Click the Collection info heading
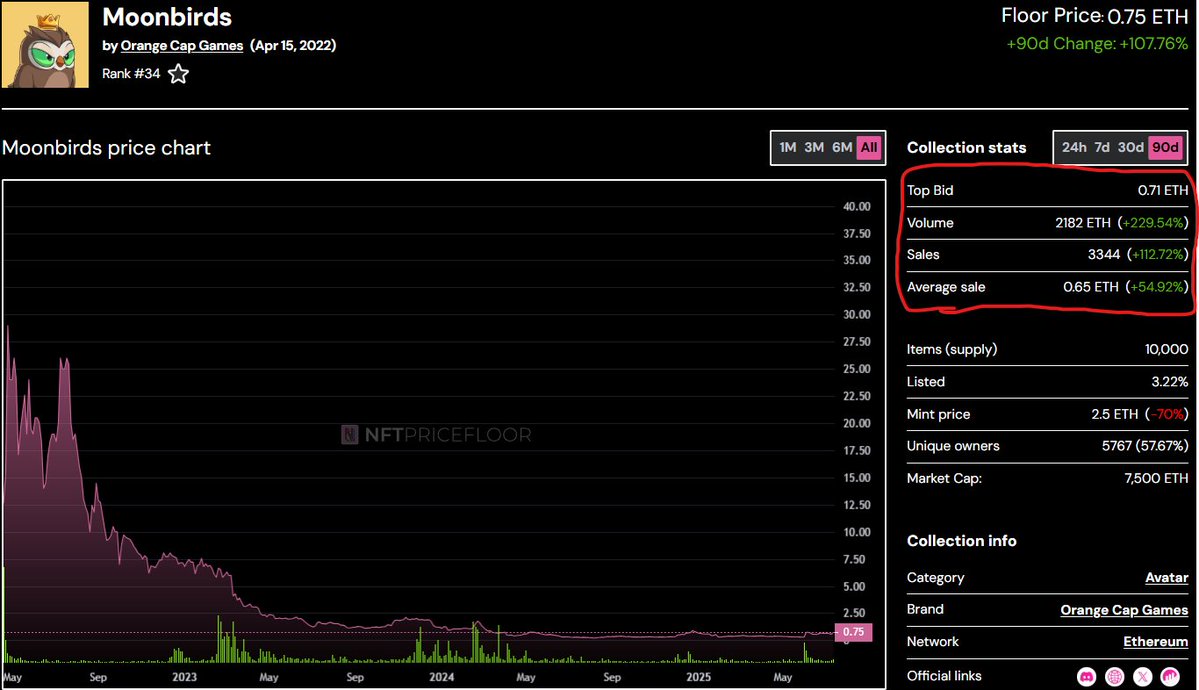The height and width of the screenshot is (690, 1199). (962, 541)
